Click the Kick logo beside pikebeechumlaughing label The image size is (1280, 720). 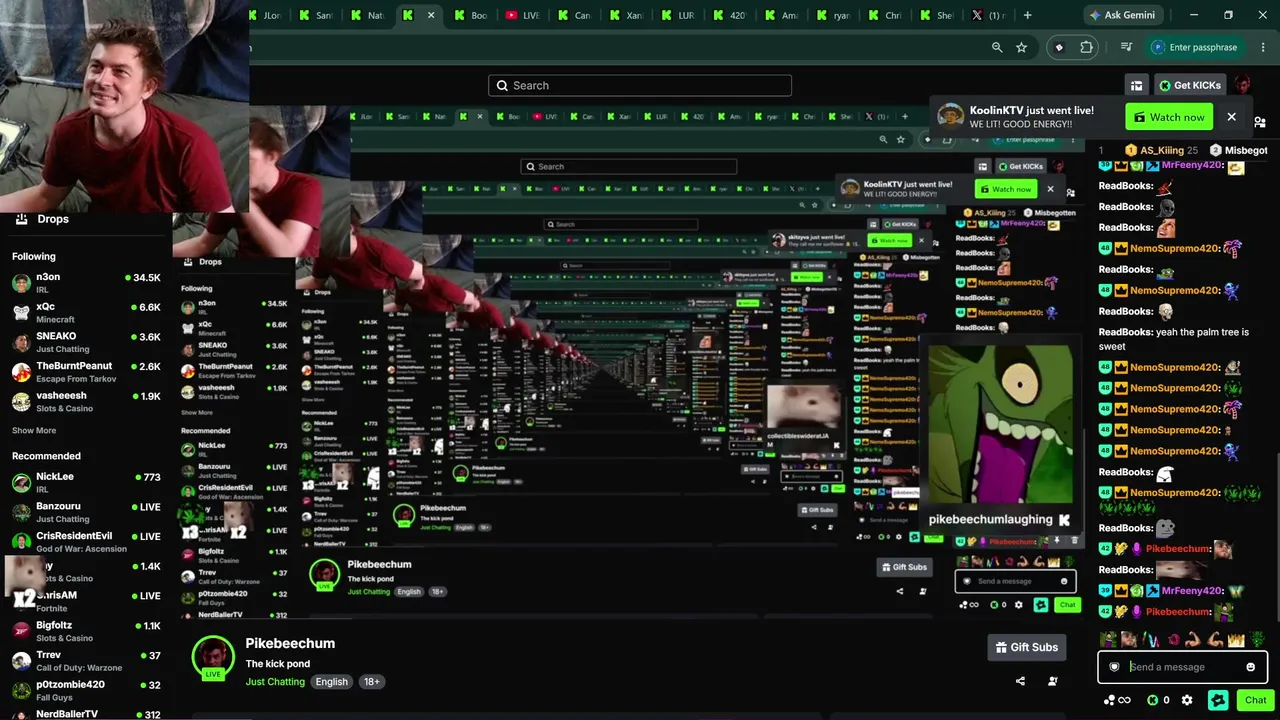[1064, 520]
